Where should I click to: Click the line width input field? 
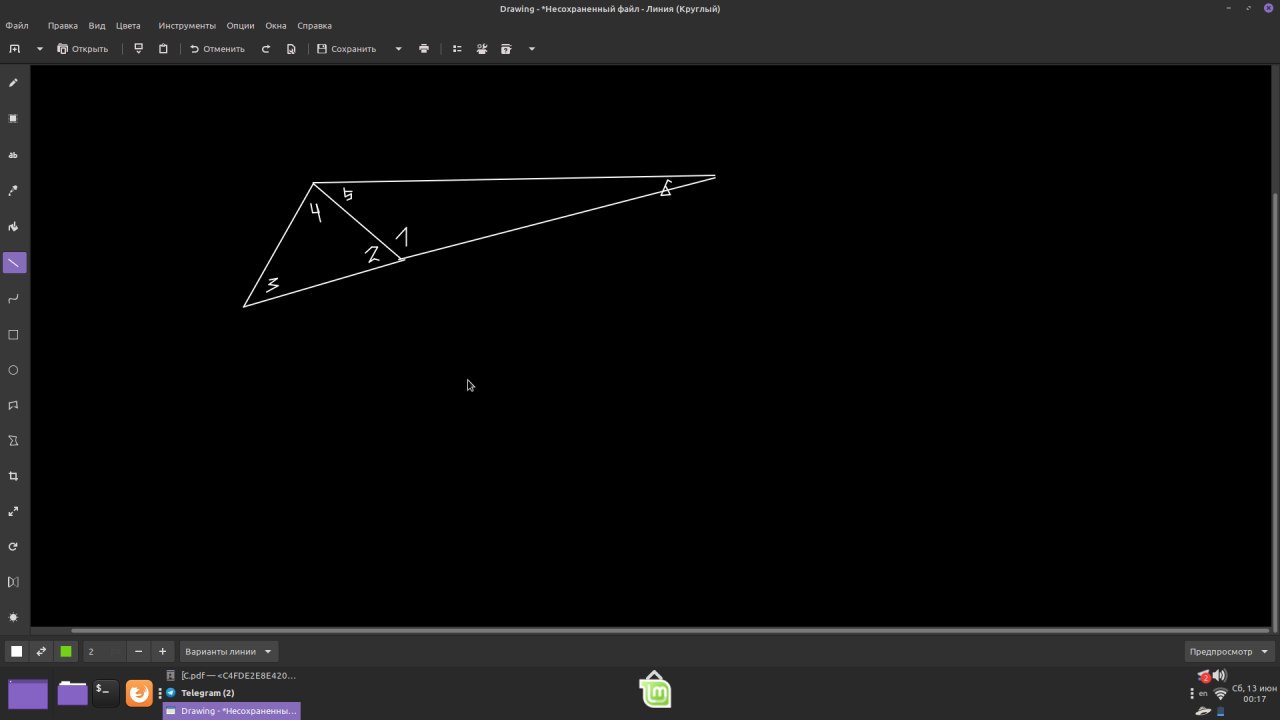tap(104, 651)
